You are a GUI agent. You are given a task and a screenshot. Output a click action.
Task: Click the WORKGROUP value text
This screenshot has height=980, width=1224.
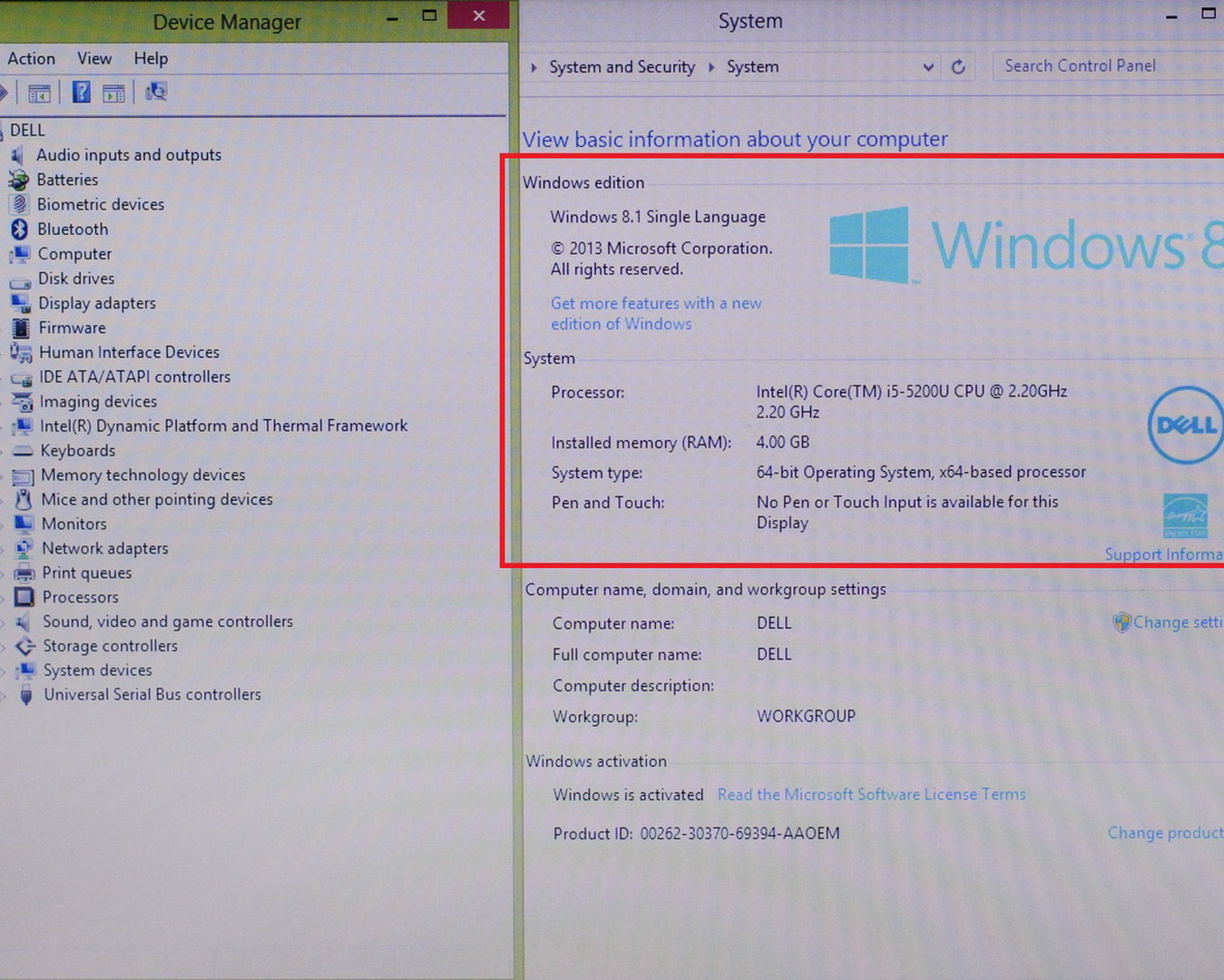(807, 717)
